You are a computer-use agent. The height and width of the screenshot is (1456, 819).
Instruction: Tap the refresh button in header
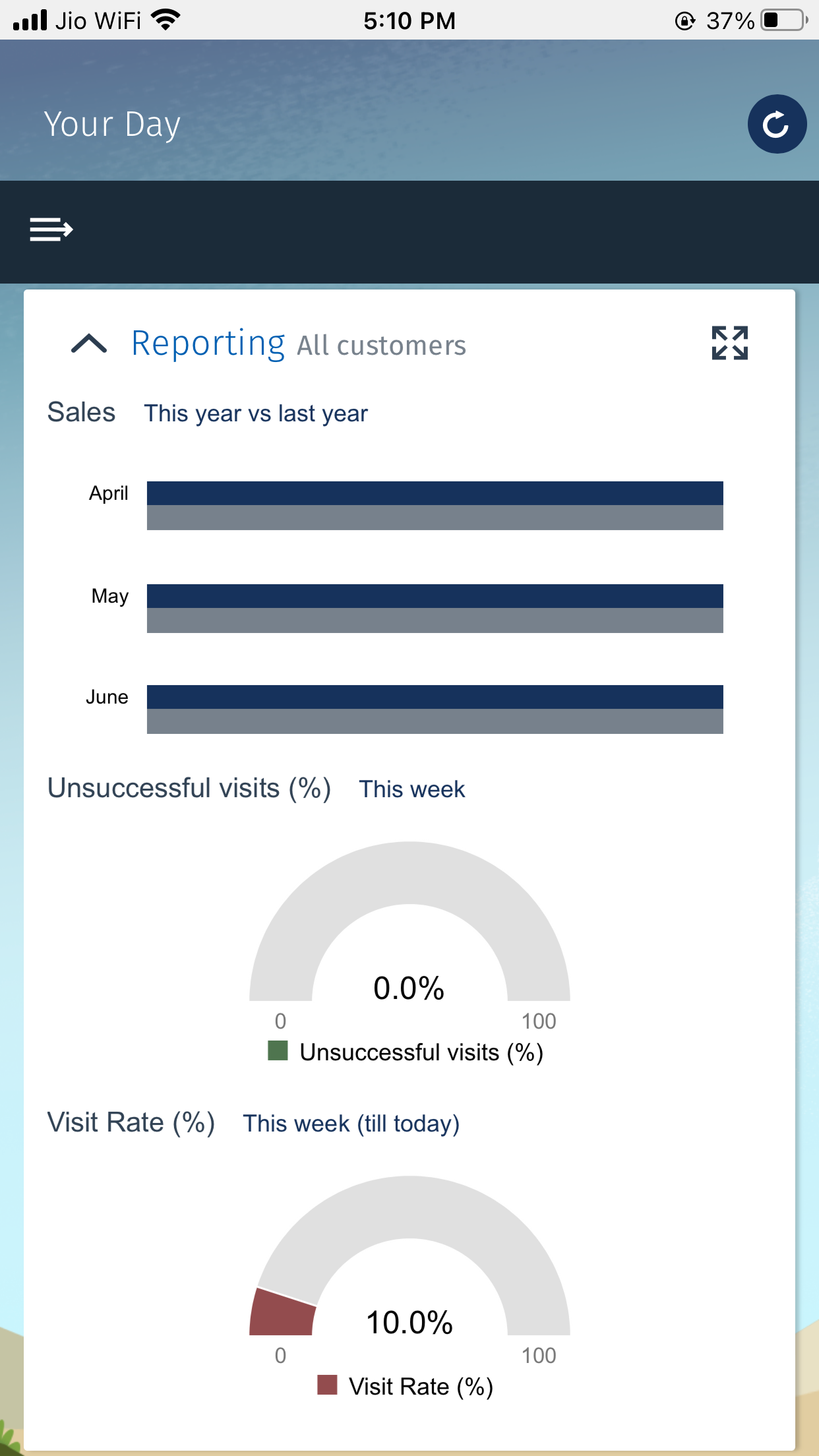777,124
